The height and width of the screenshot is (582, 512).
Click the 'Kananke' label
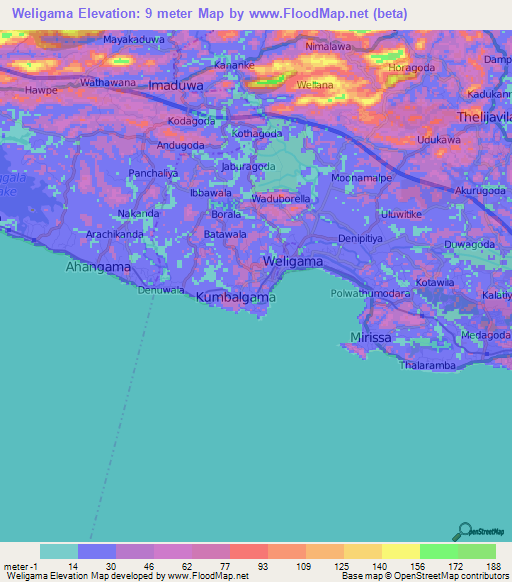coord(234,65)
